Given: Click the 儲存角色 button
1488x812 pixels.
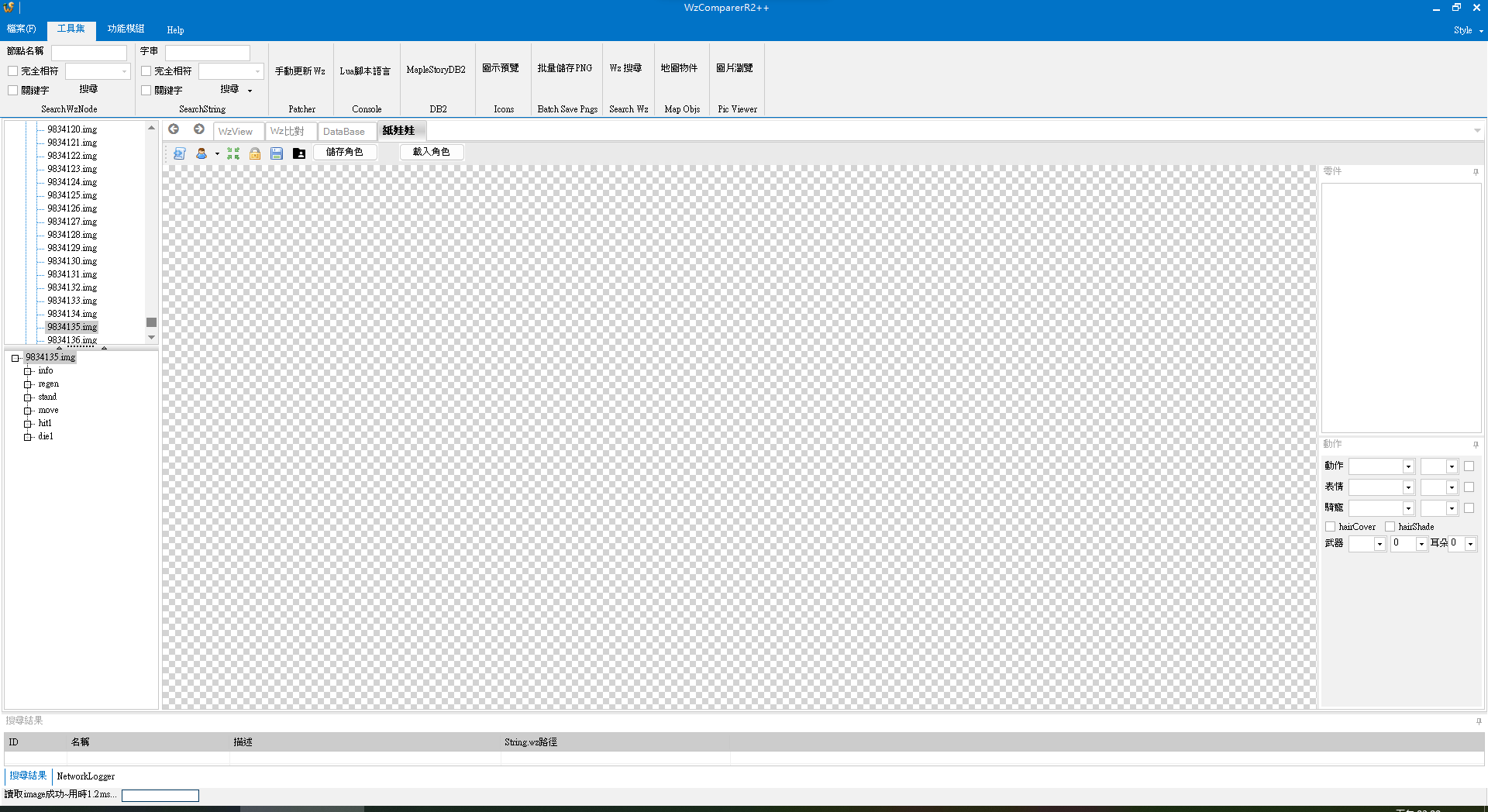Looking at the screenshot, I should (345, 152).
